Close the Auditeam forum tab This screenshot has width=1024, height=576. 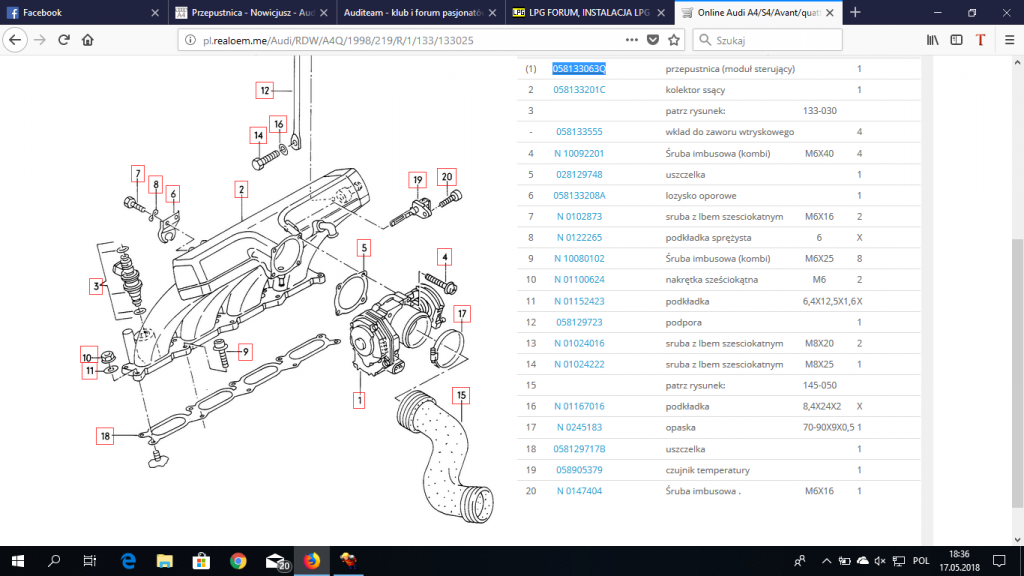[492, 12]
